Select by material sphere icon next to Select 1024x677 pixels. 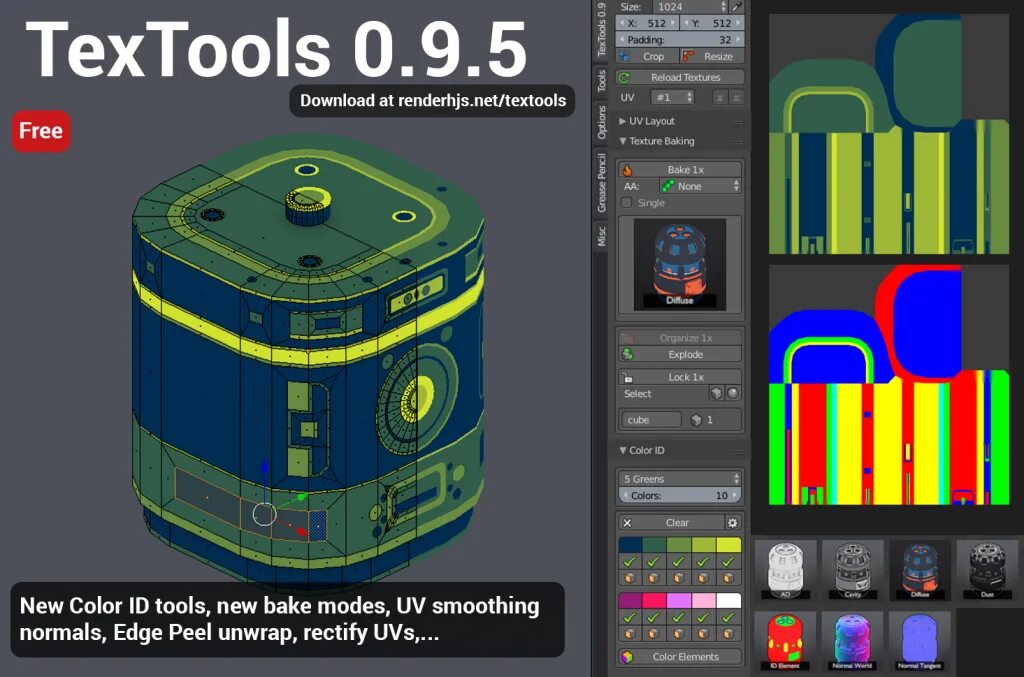[733, 394]
